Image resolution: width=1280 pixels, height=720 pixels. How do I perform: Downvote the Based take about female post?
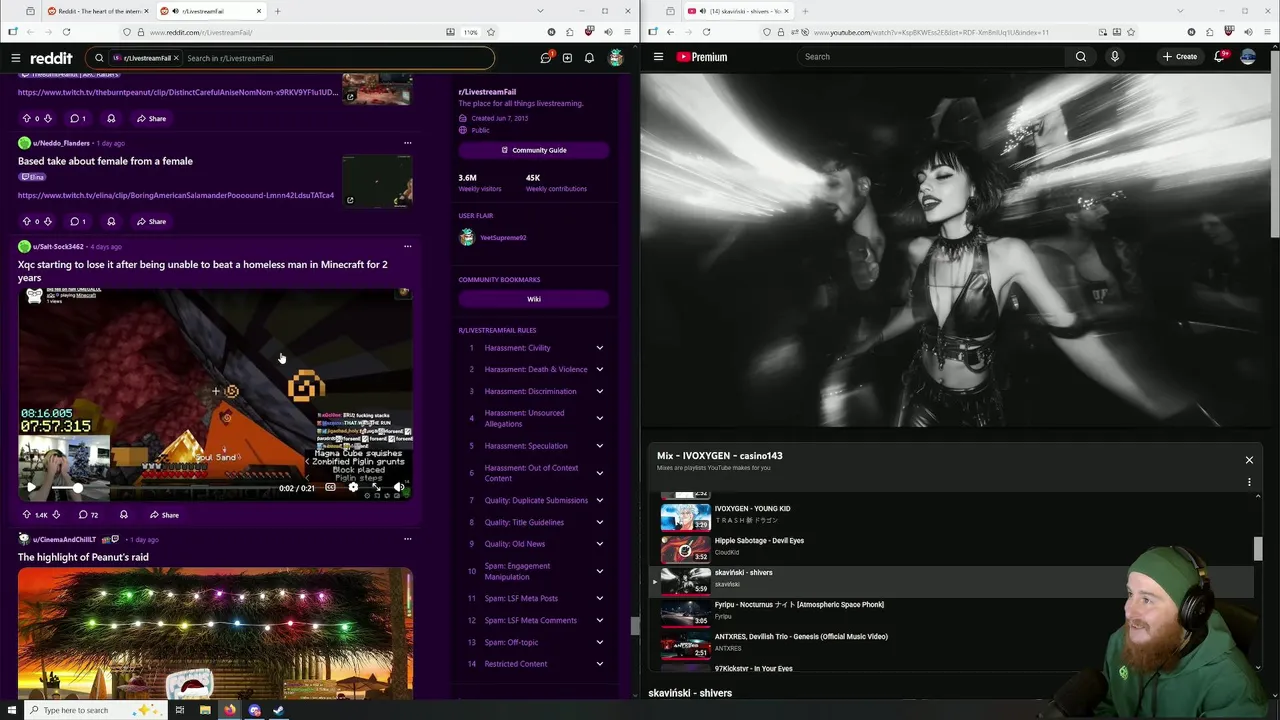tap(48, 221)
